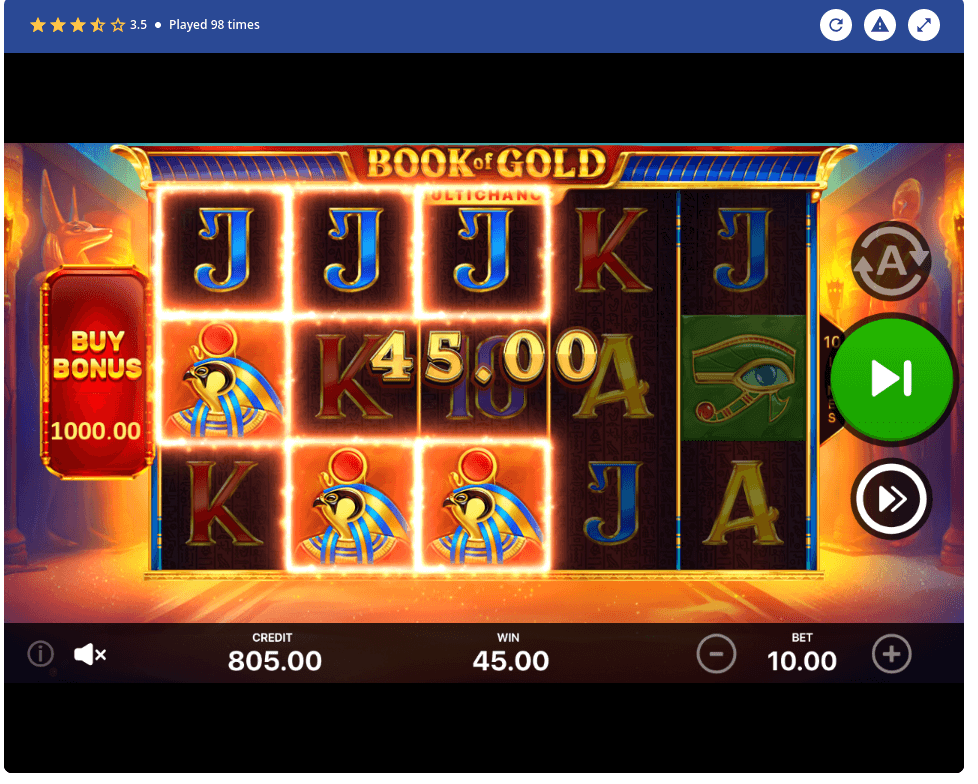Expand the paylines side tab showing 10
Viewport: 978px width, 784px height.
click(831, 380)
